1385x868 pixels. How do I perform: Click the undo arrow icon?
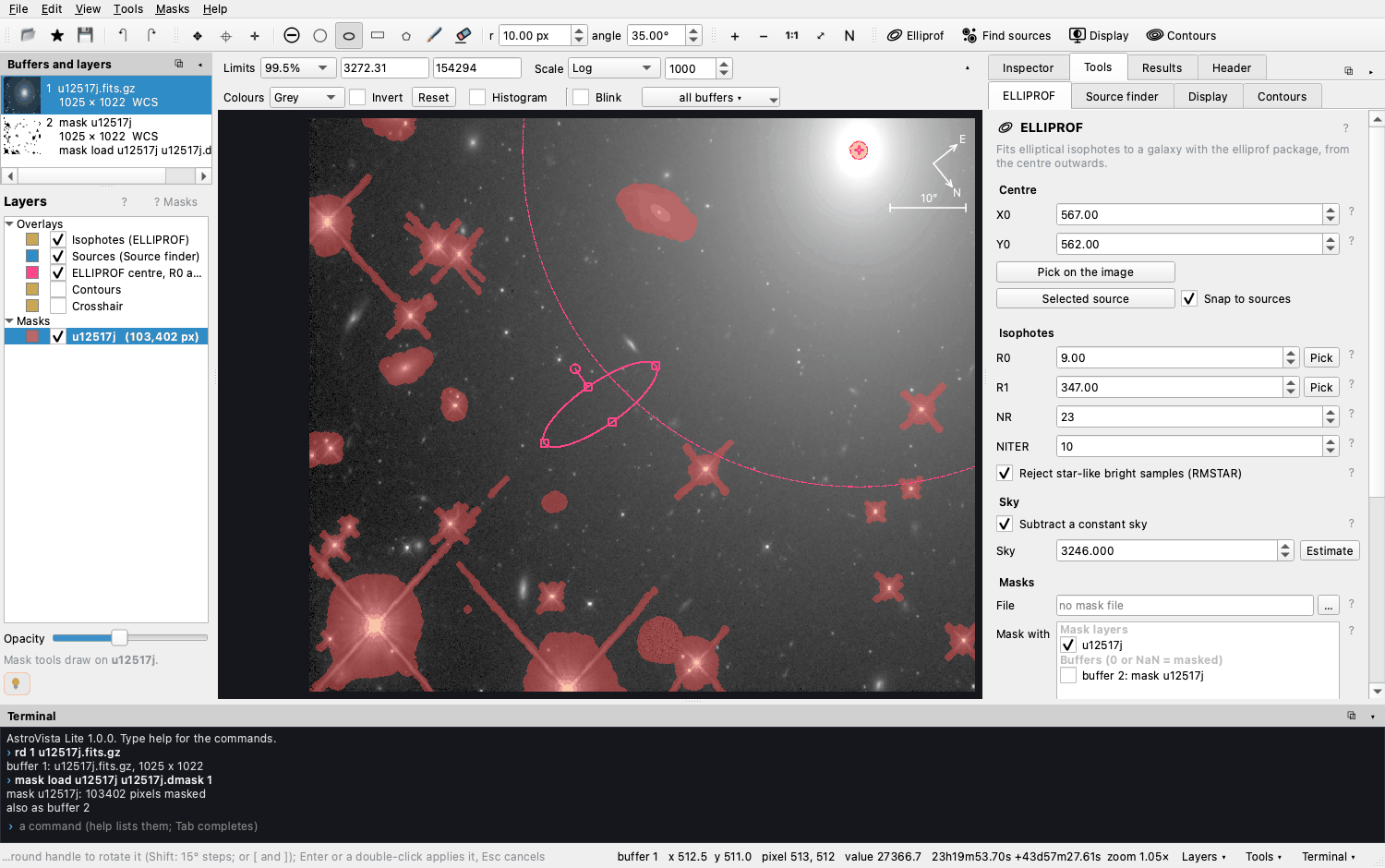(123, 35)
